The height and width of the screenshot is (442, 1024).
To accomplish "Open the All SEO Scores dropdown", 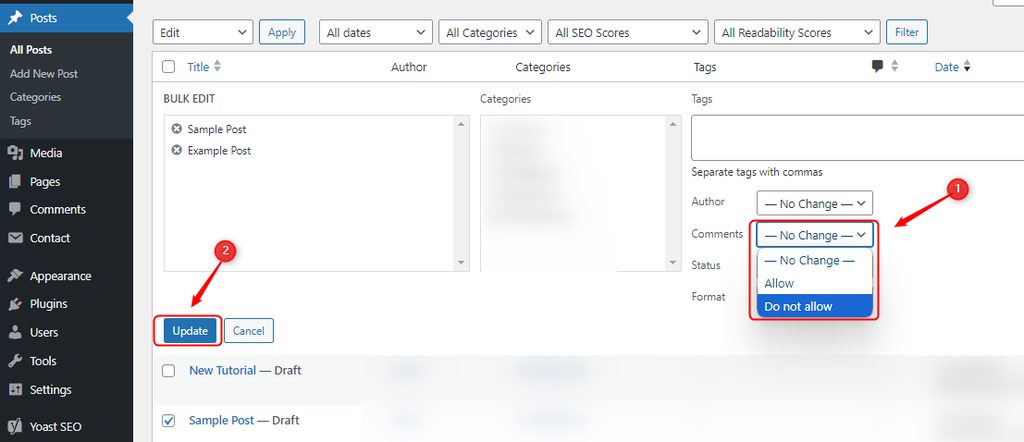I will click(628, 32).
